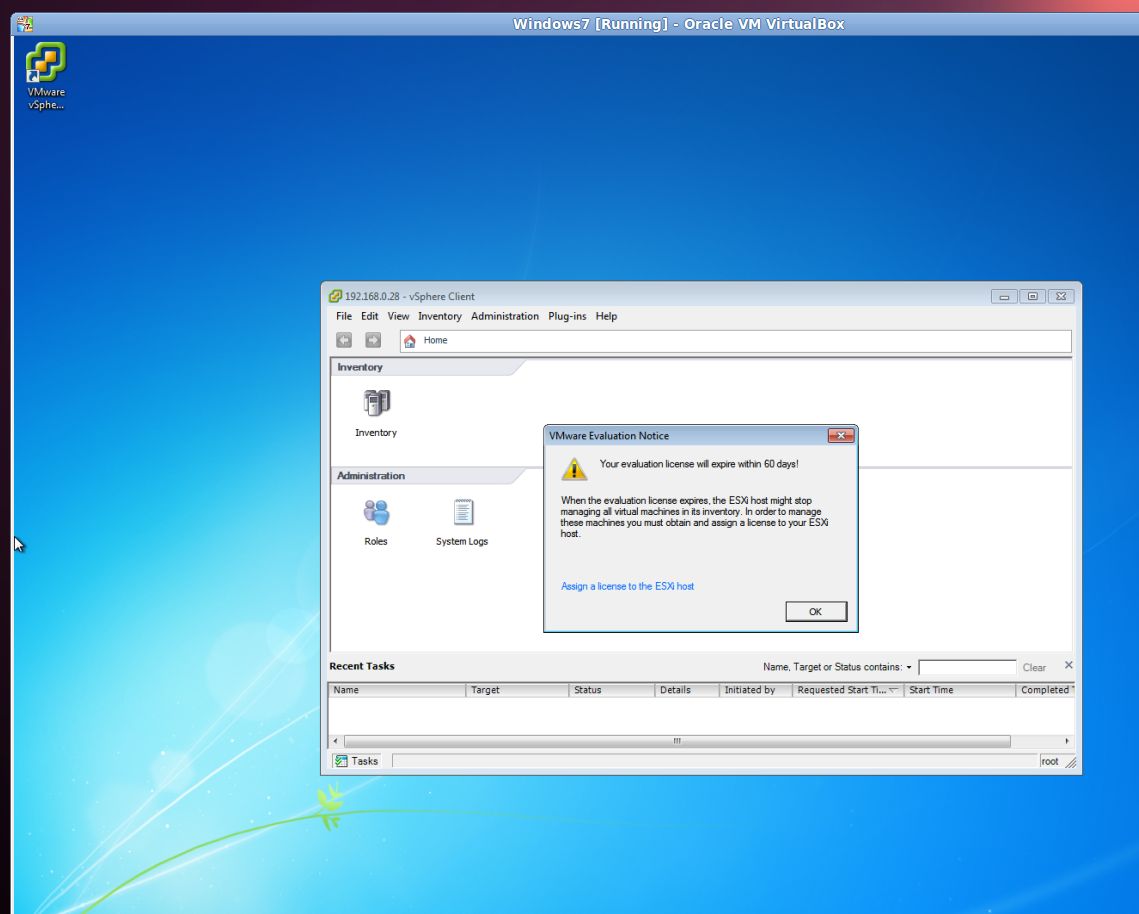
Task: Sort tasks by Name column
Action: (x=397, y=690)
